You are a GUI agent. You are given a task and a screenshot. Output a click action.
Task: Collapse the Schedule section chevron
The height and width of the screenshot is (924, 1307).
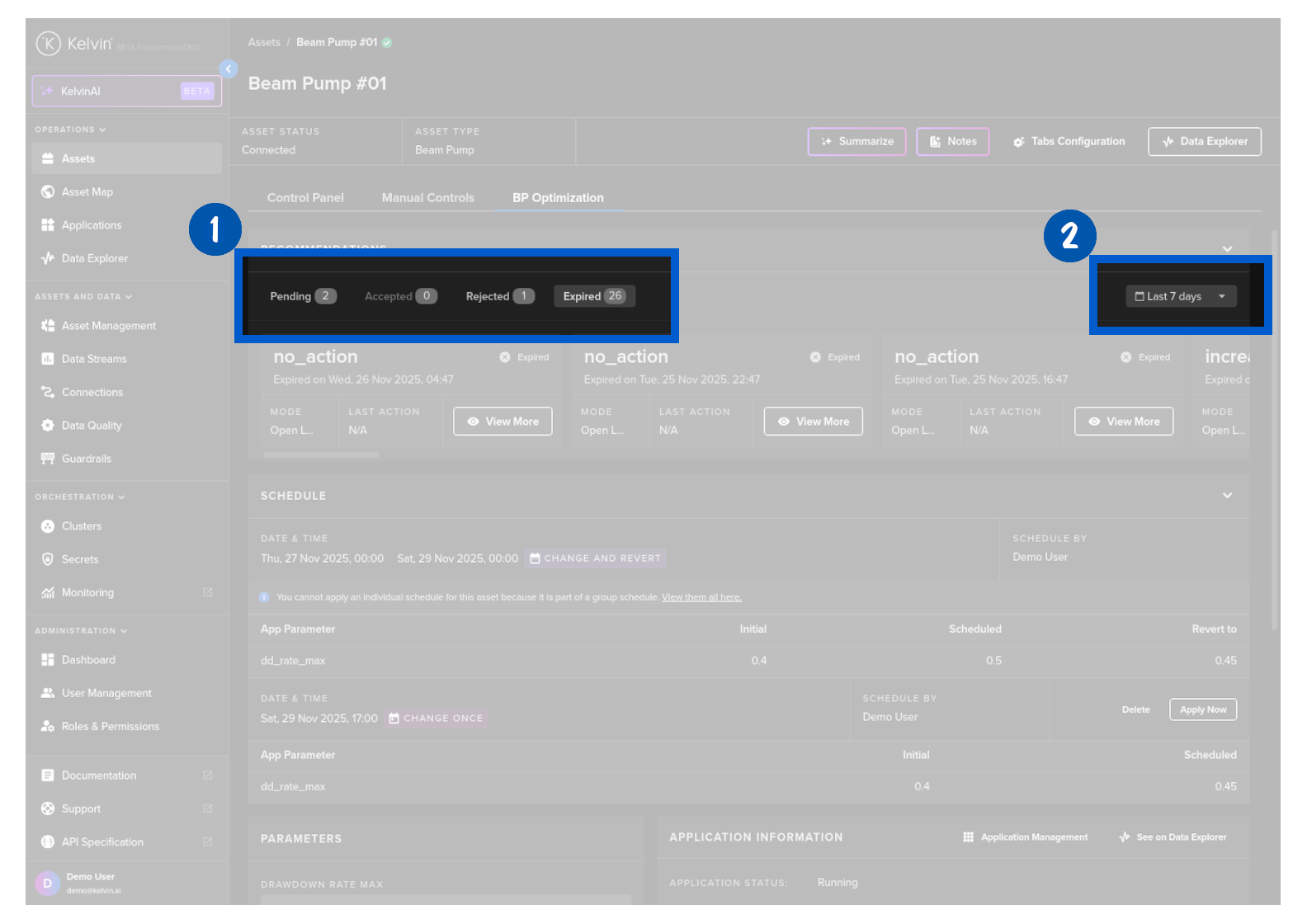pos(1227,496)
